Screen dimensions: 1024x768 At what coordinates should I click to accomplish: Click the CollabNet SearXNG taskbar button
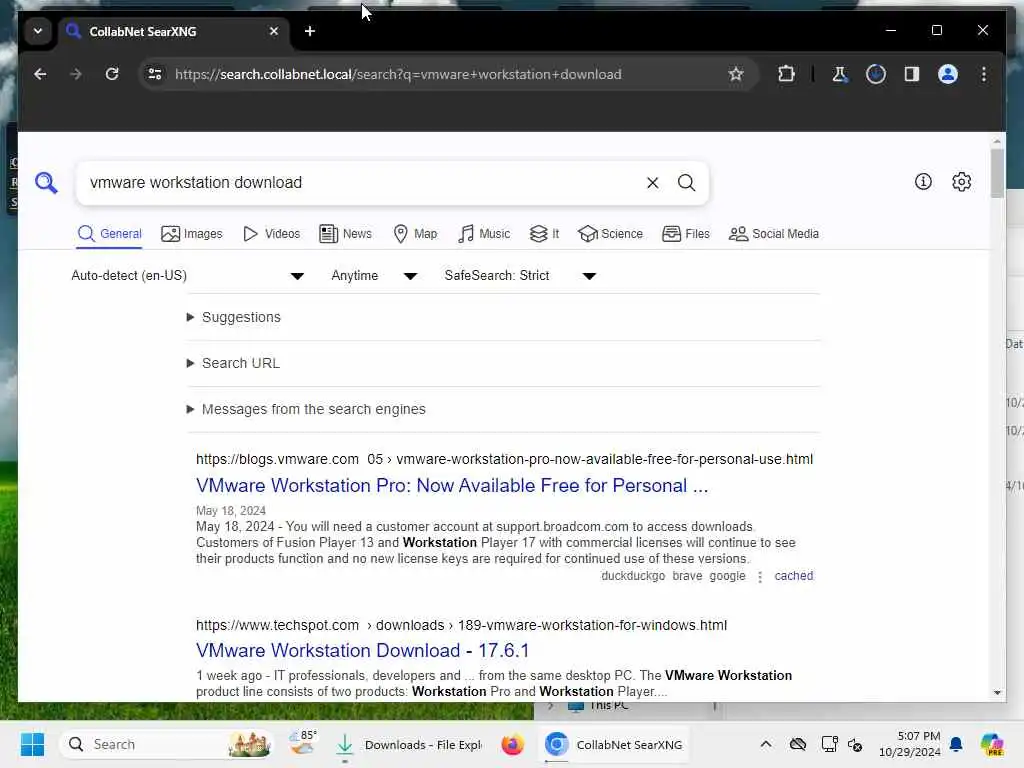[x=615, y=744]
